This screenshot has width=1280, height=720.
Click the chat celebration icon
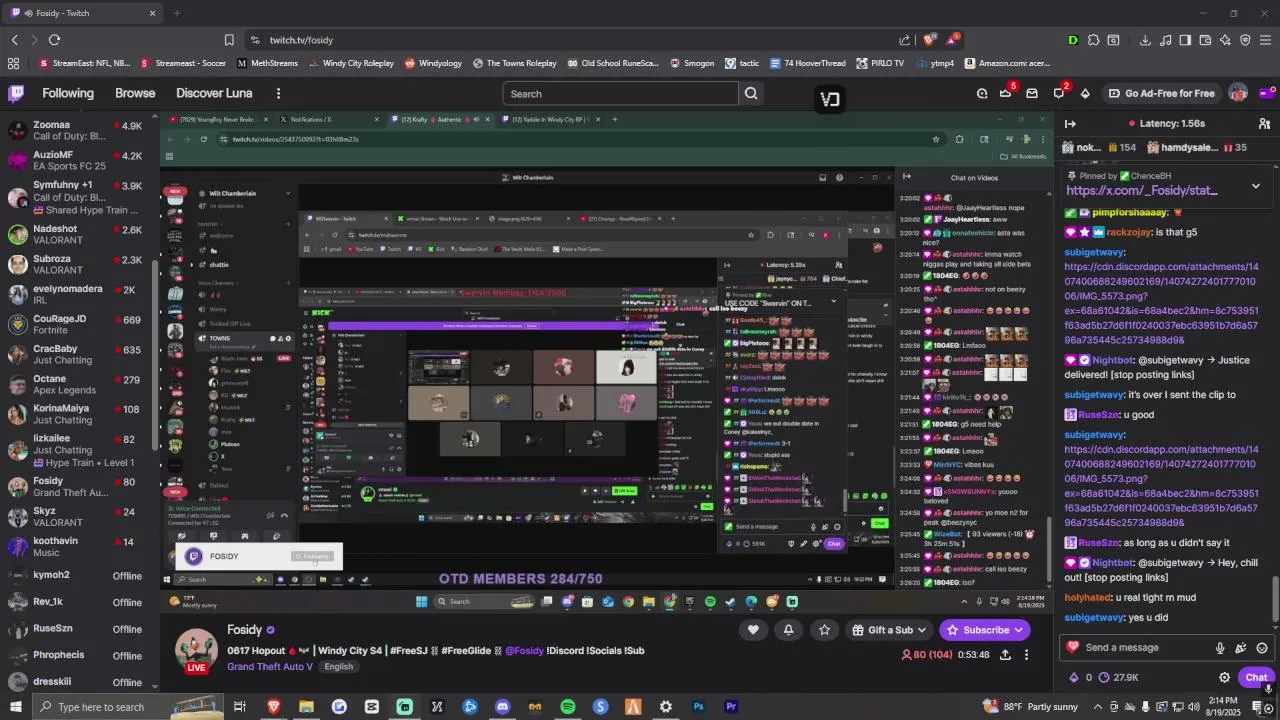(x=1241, y=648)
